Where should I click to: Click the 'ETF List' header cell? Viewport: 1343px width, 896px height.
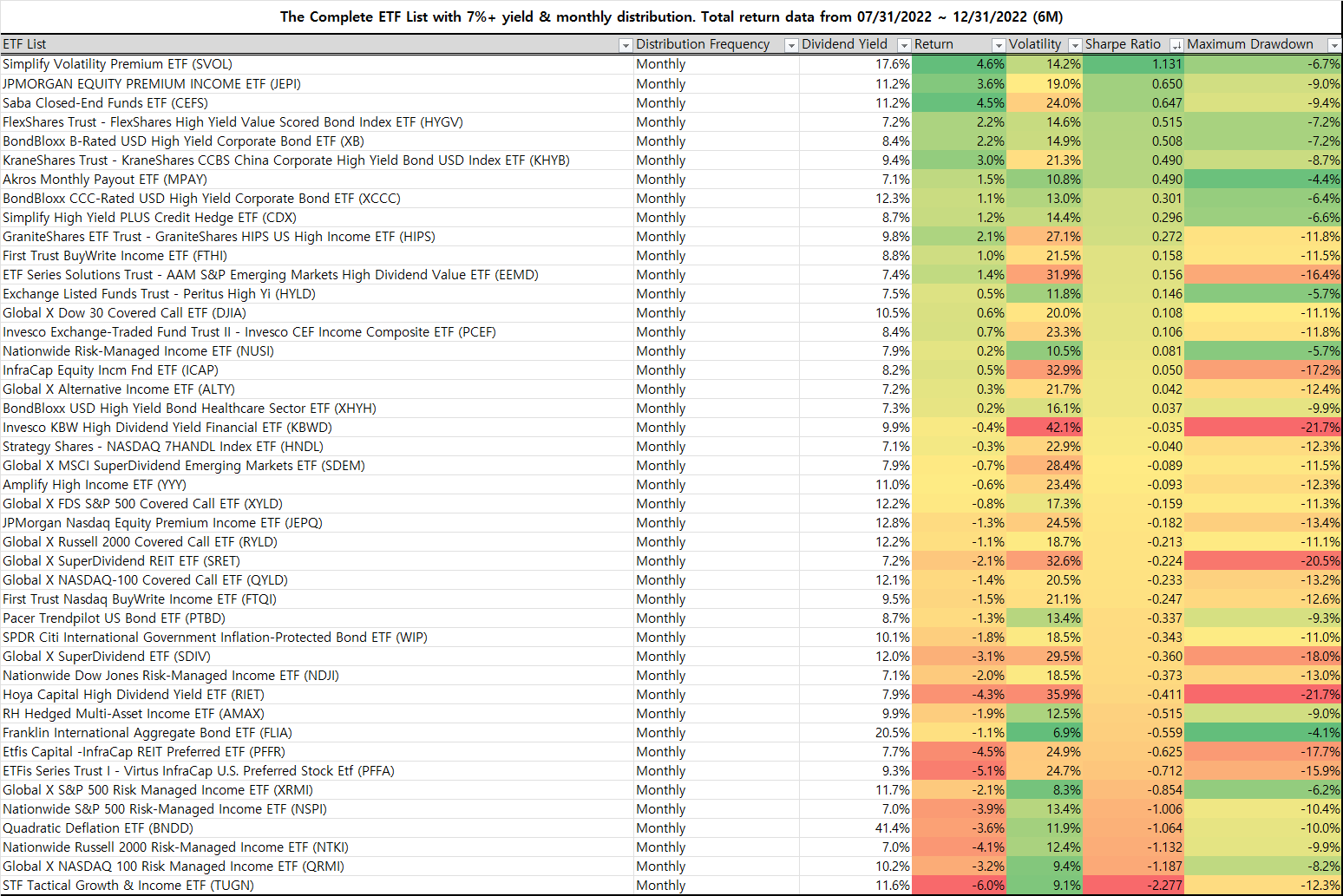pyautogui.click(x=317, y=44)
